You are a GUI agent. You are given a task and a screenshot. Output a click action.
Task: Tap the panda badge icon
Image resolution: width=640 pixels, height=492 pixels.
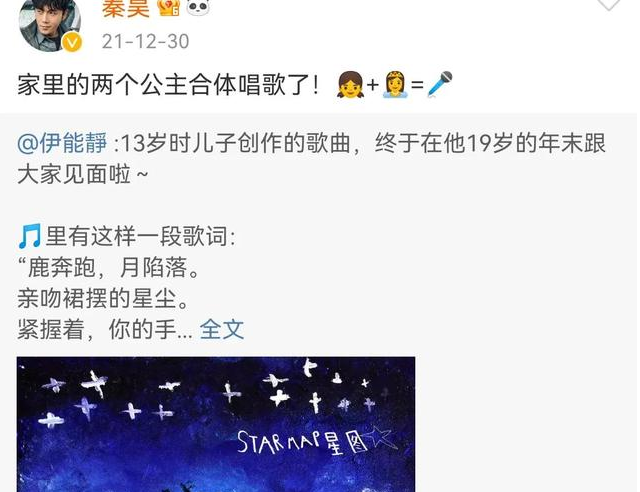198,8
